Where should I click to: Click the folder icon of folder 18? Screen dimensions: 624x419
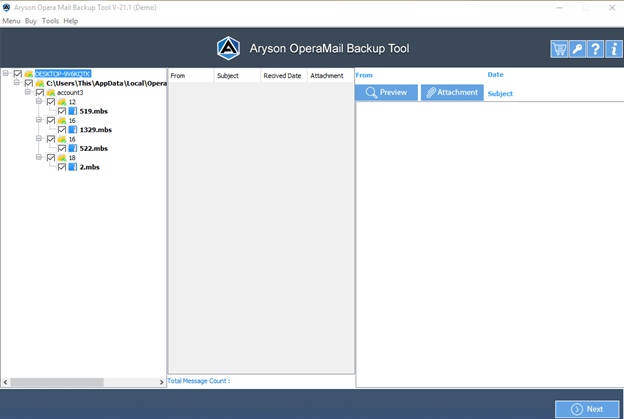(x=62, y=158)
